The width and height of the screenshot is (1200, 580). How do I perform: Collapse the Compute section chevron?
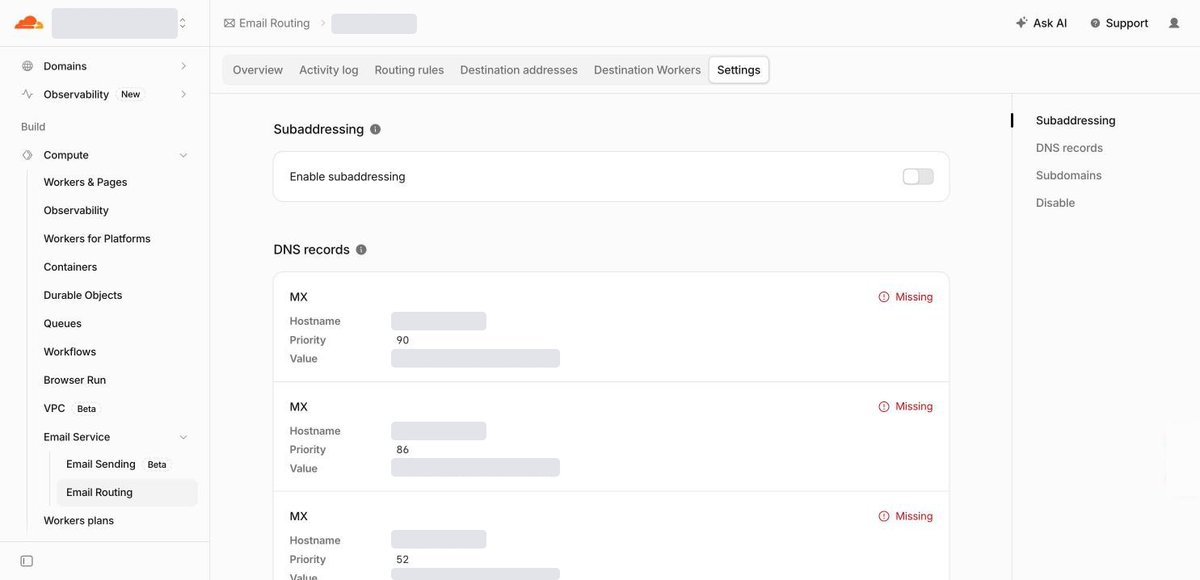click(183, 155)
